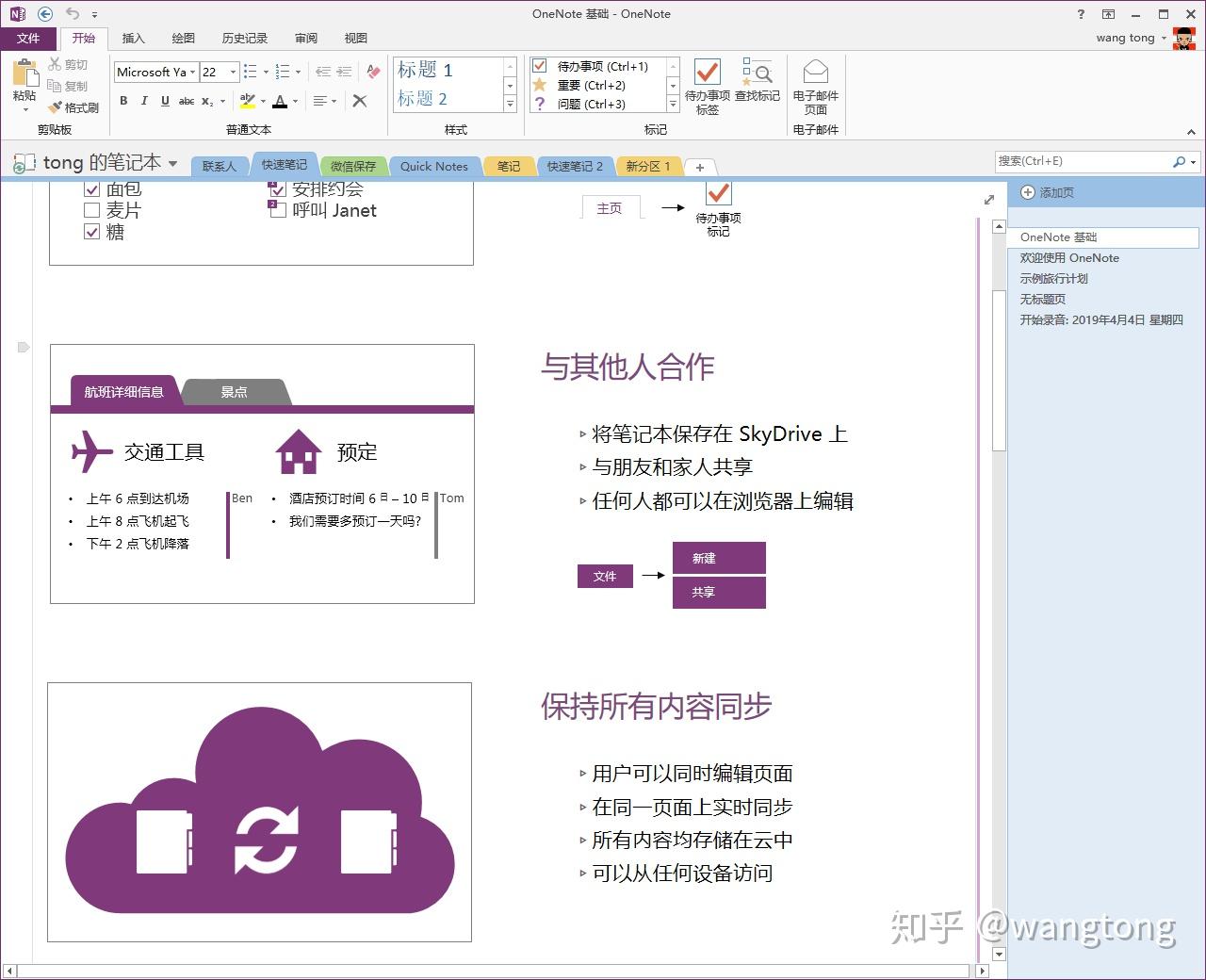Viewport: 1206px width, 980px height.
Task: Expand the styles gallery more arrow
Action: (510, 104)
